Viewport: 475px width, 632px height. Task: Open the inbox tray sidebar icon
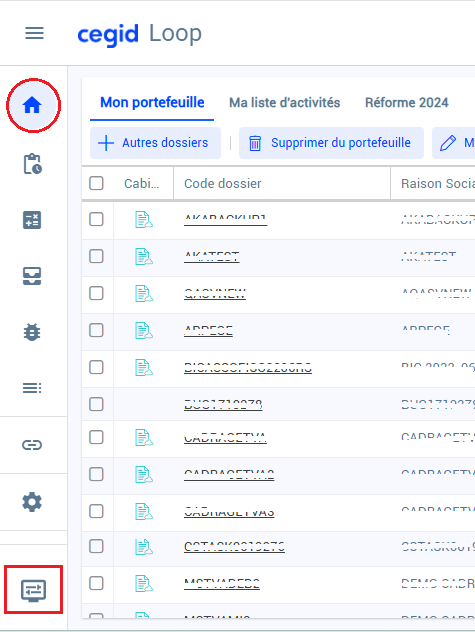tap(32, 276)
